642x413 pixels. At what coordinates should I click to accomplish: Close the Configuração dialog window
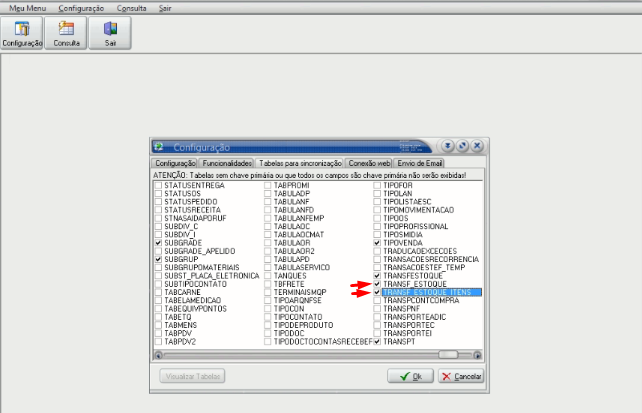[x=477, y=146]
